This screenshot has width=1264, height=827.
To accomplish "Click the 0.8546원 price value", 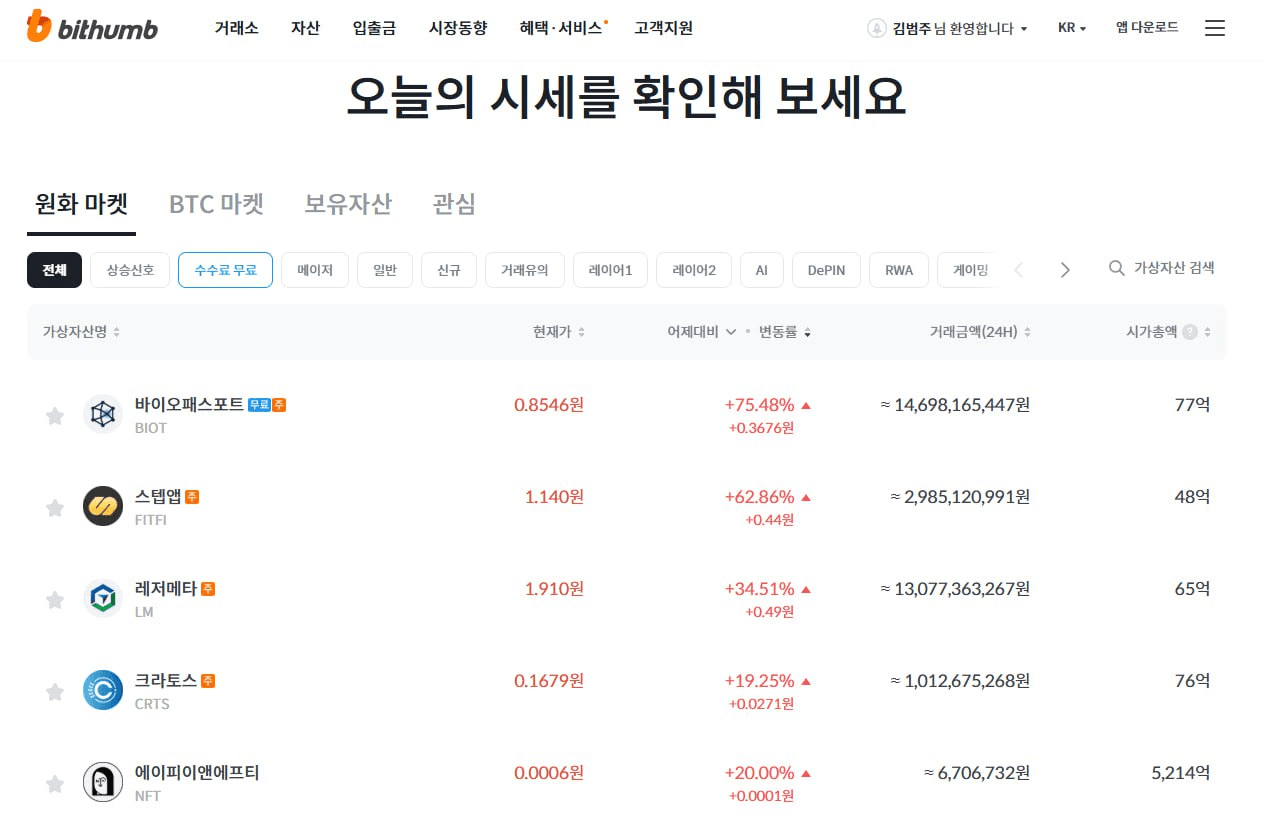I will (549, 405).
